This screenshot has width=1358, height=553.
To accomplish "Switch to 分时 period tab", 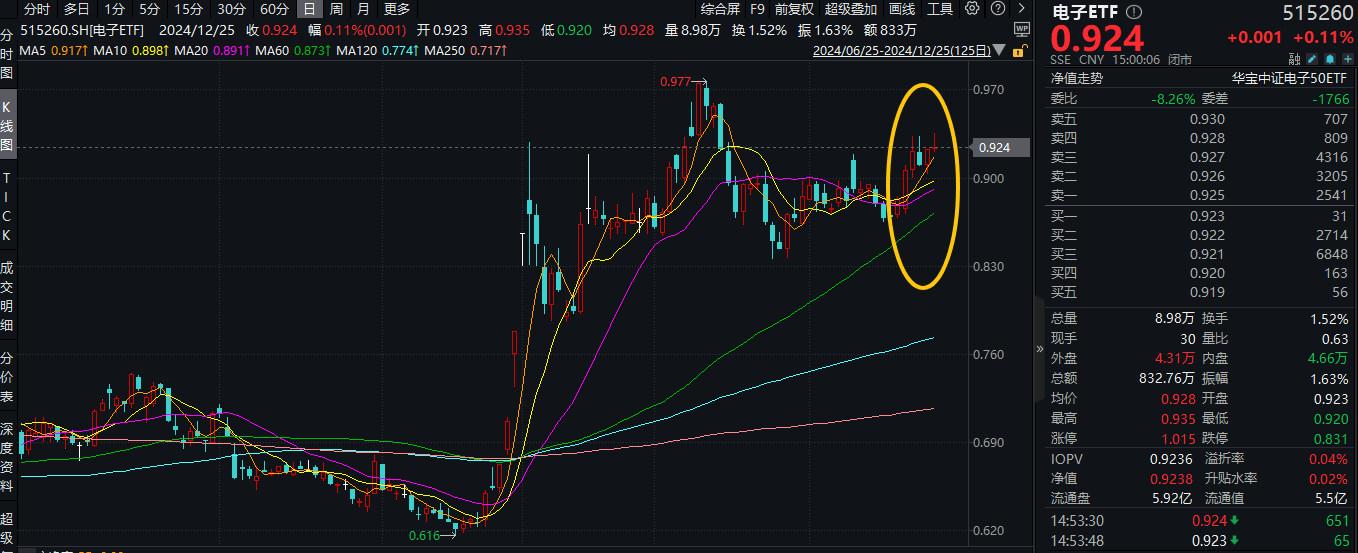I will (36, 9).
